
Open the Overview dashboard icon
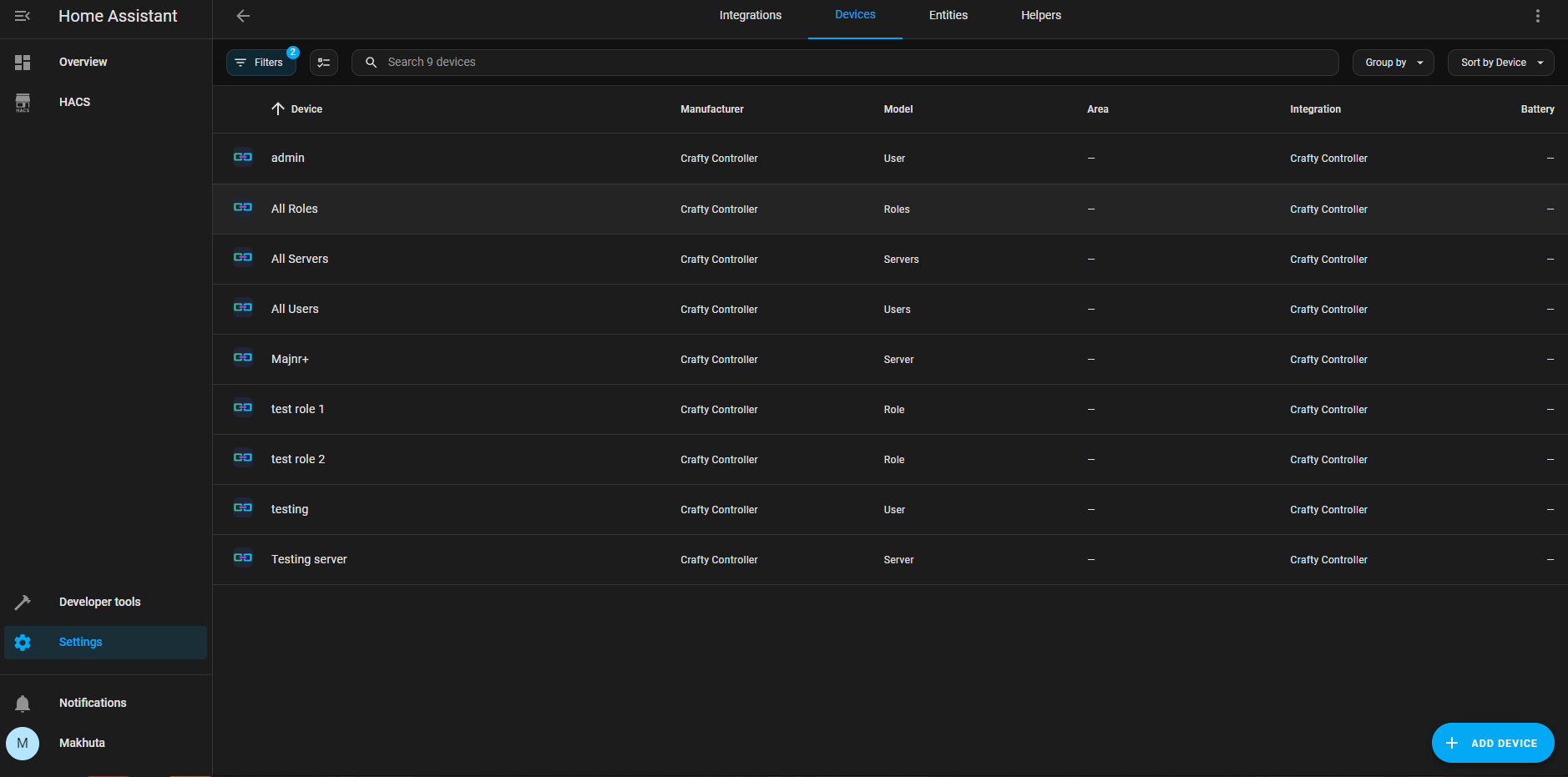(x=23, y=63)
